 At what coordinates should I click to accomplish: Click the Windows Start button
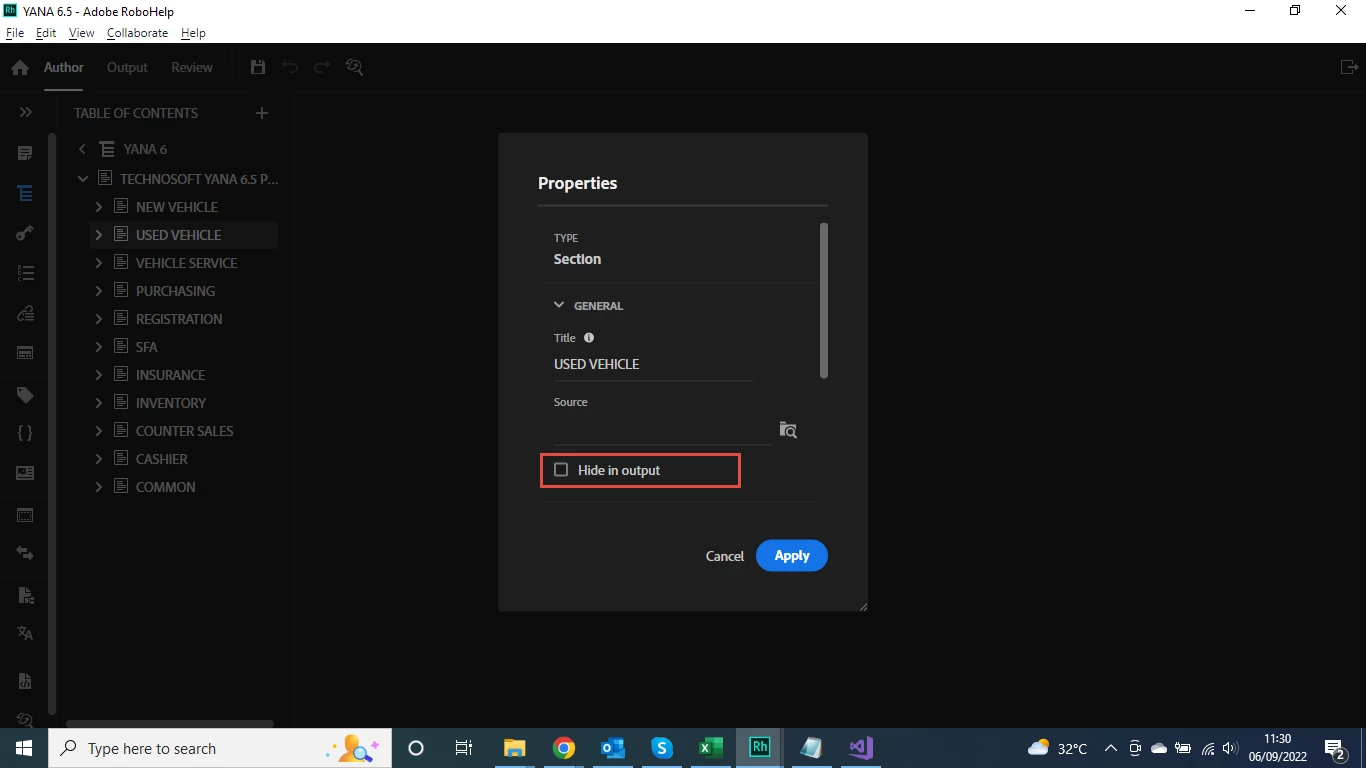[24, 748]
